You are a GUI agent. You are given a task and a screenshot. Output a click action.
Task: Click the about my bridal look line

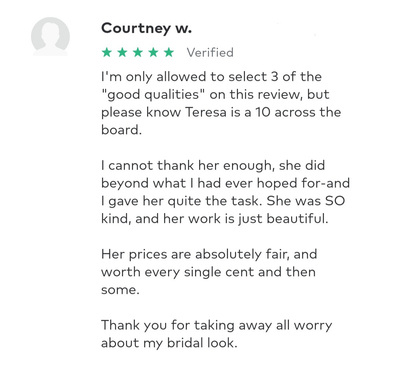(169, 343)
